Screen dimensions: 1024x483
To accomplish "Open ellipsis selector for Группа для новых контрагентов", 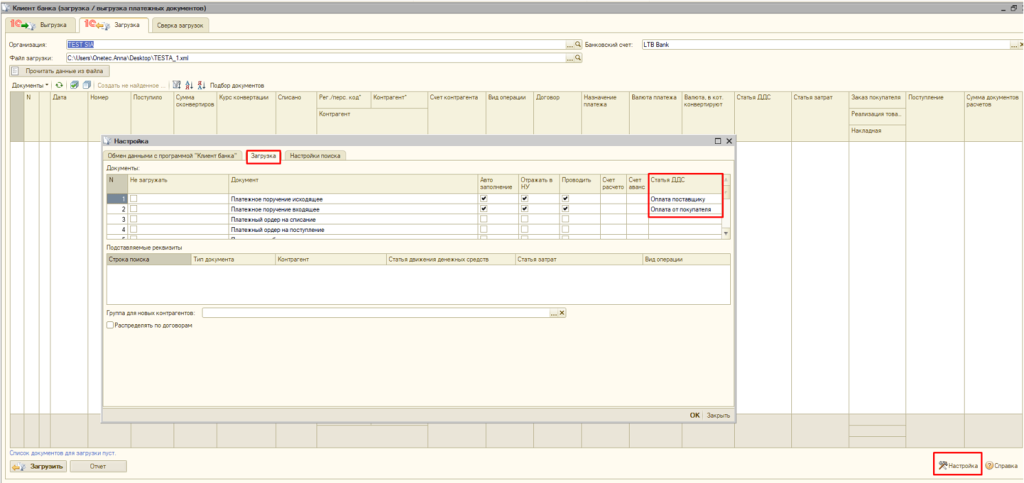I will 552,313.
